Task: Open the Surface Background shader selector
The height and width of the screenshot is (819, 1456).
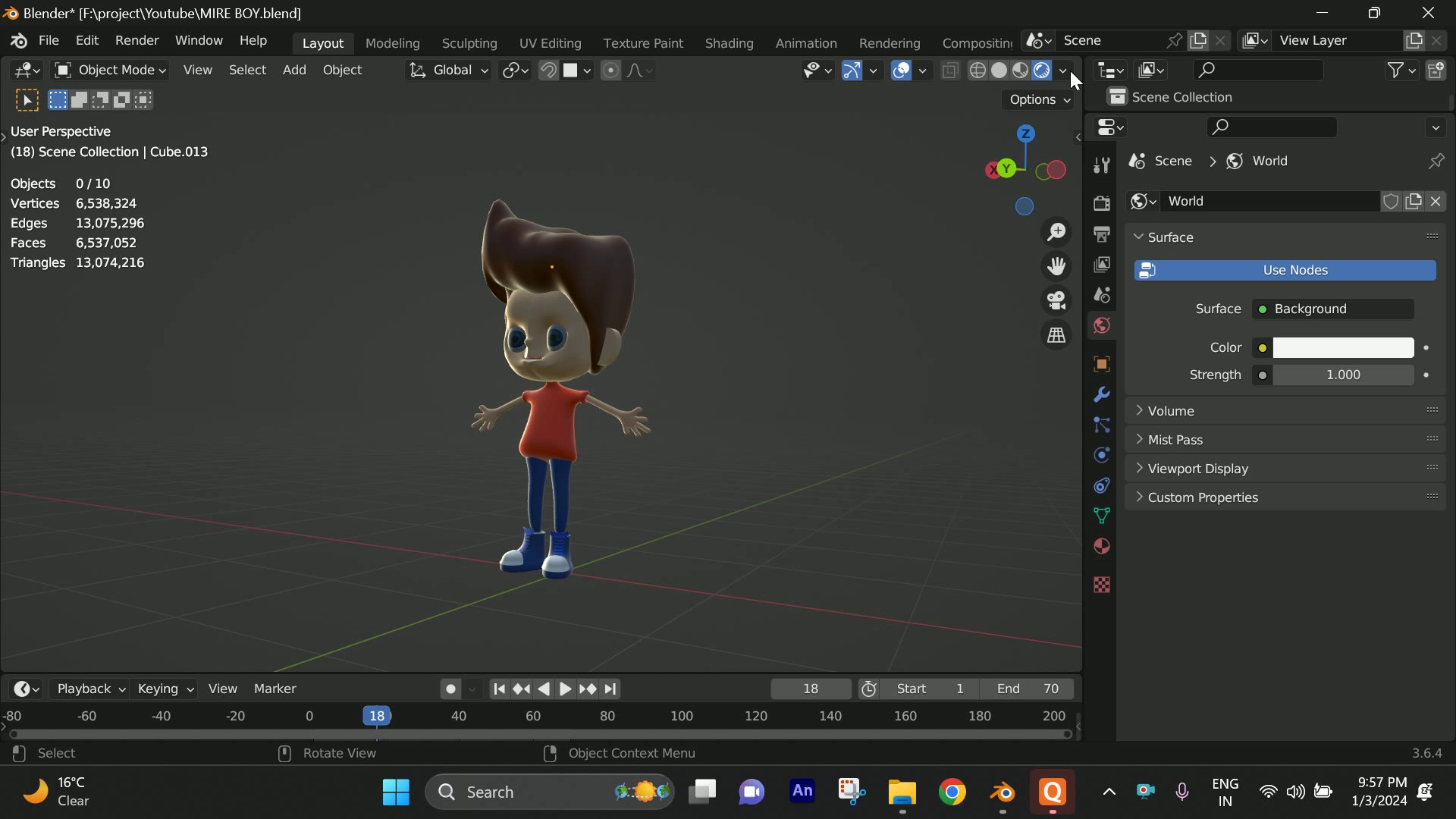Action: pos(1332,309)
